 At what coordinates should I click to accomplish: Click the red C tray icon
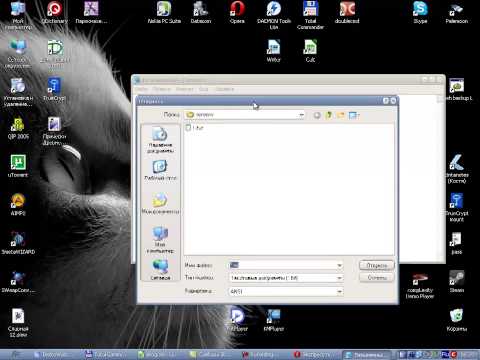pos(454,355)
